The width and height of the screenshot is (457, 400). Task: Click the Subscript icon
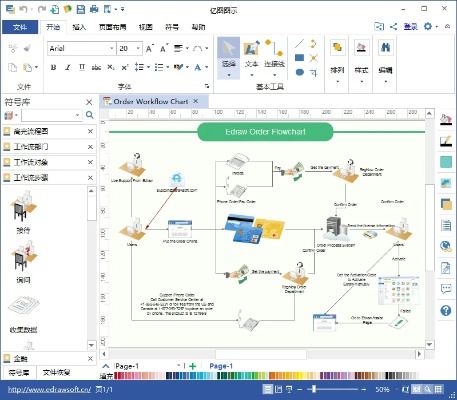click(x=111, y=68)
